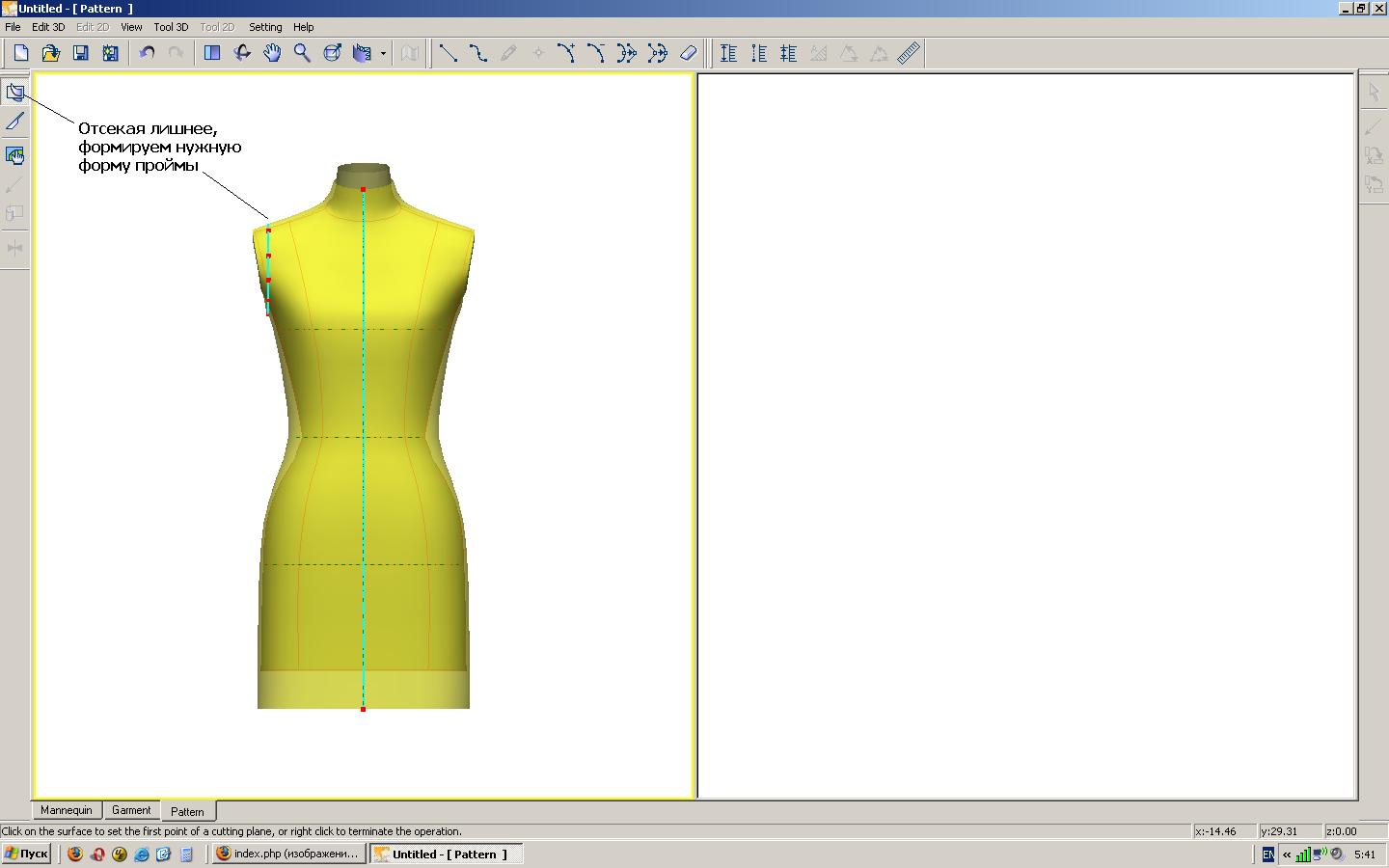Select the magnifier zoom tool
Image resolution: width=1389 pixels, height=868 pixels.
point(302,53)
